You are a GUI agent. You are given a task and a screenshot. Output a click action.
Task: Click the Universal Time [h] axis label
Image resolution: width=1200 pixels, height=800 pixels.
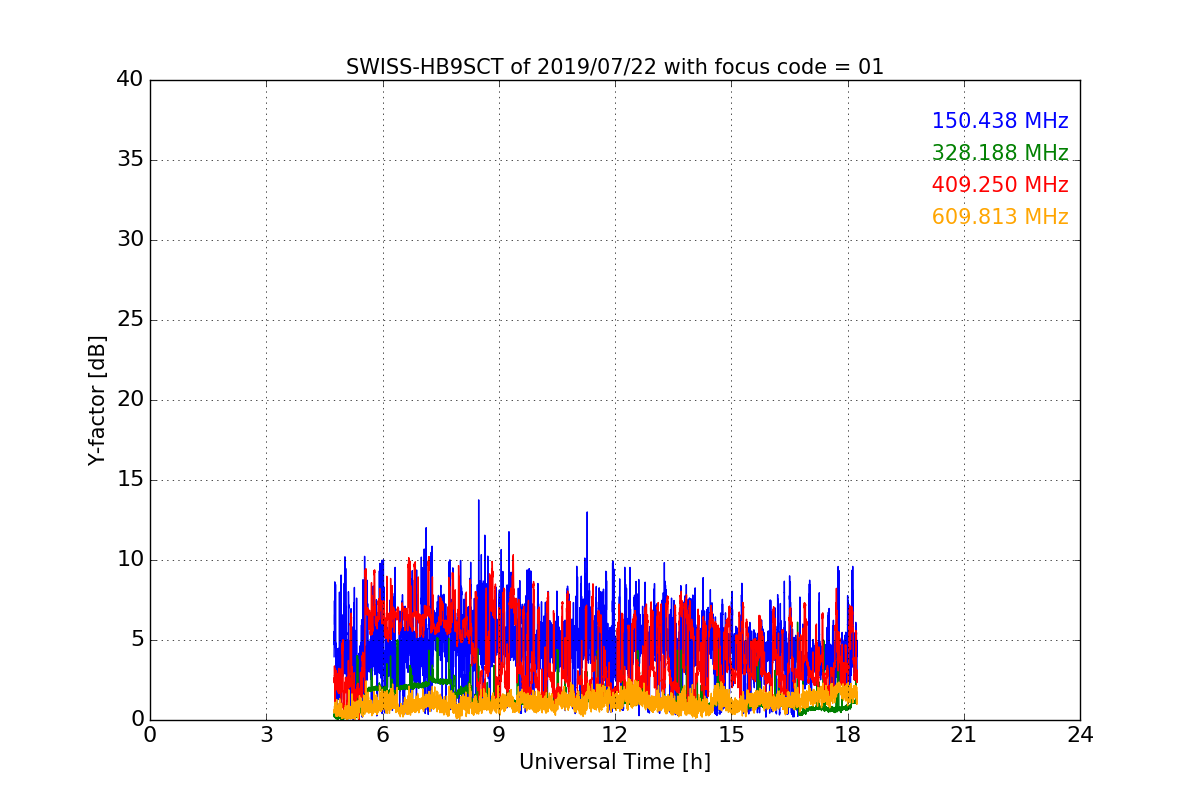tap(615, 762)
